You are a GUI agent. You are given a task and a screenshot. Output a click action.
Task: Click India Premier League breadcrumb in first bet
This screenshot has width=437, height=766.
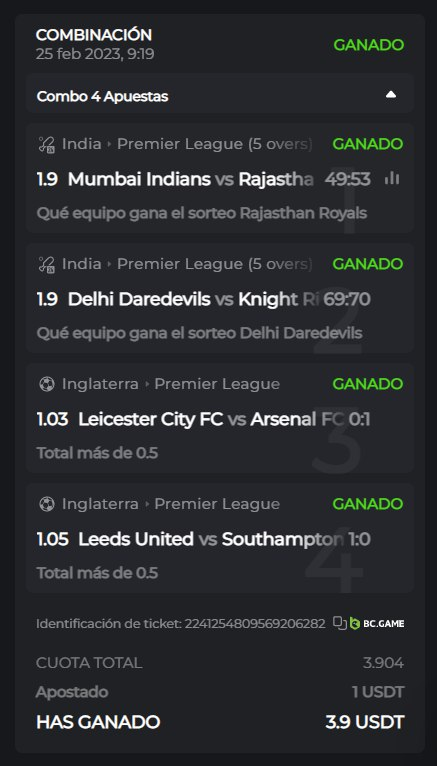tap(187, 144)
